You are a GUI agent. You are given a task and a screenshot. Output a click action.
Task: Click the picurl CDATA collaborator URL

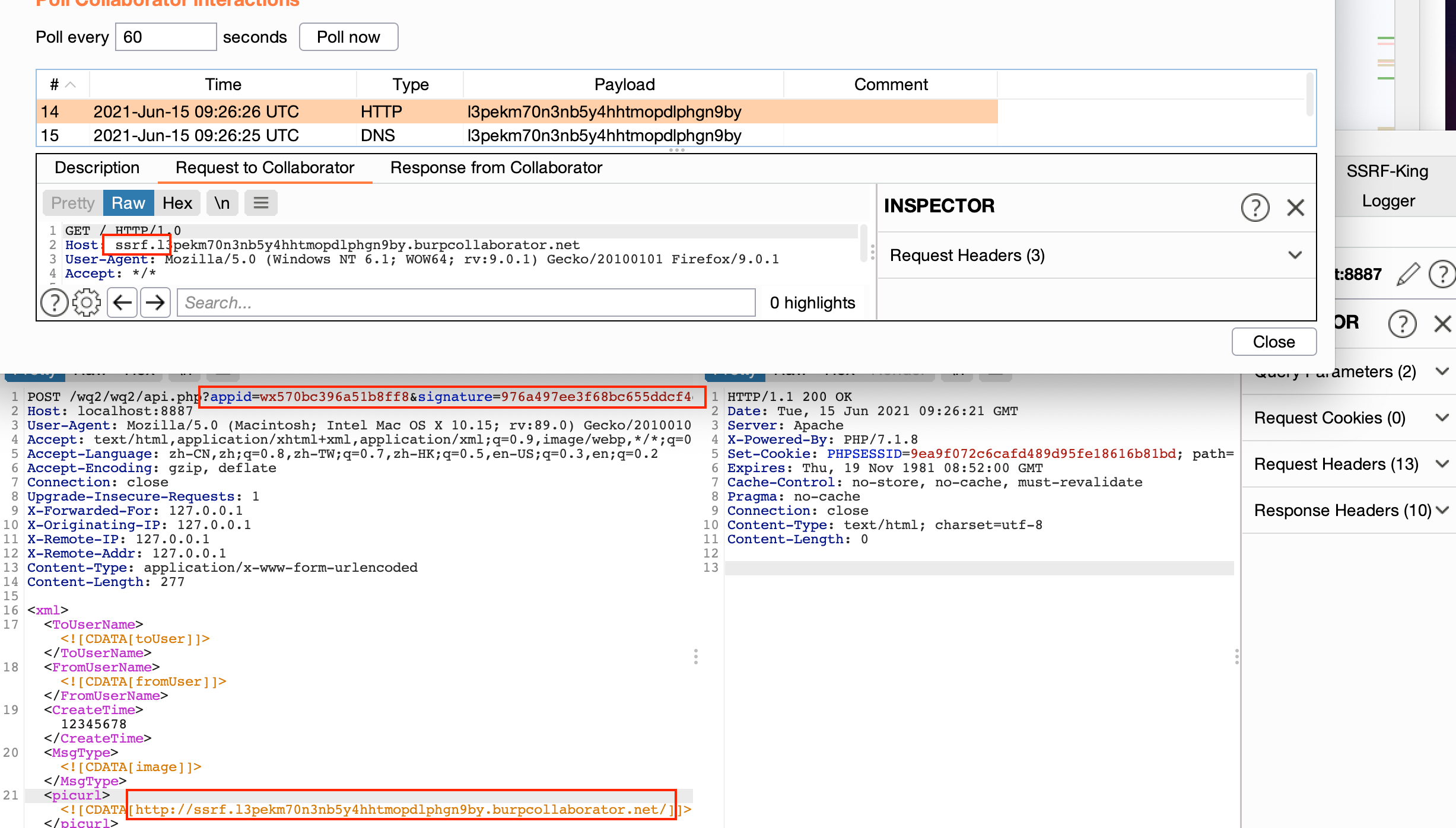[x=401, y=810]
